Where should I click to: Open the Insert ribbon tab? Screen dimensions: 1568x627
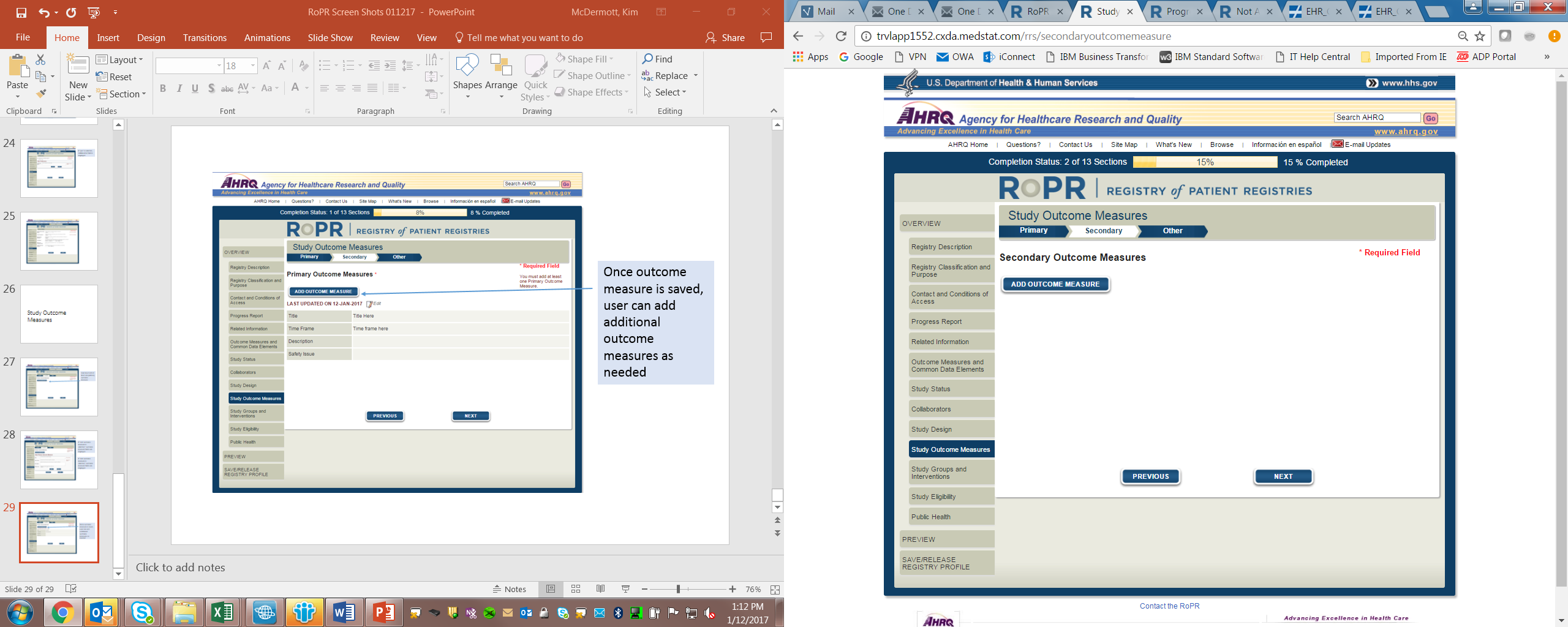108,38
